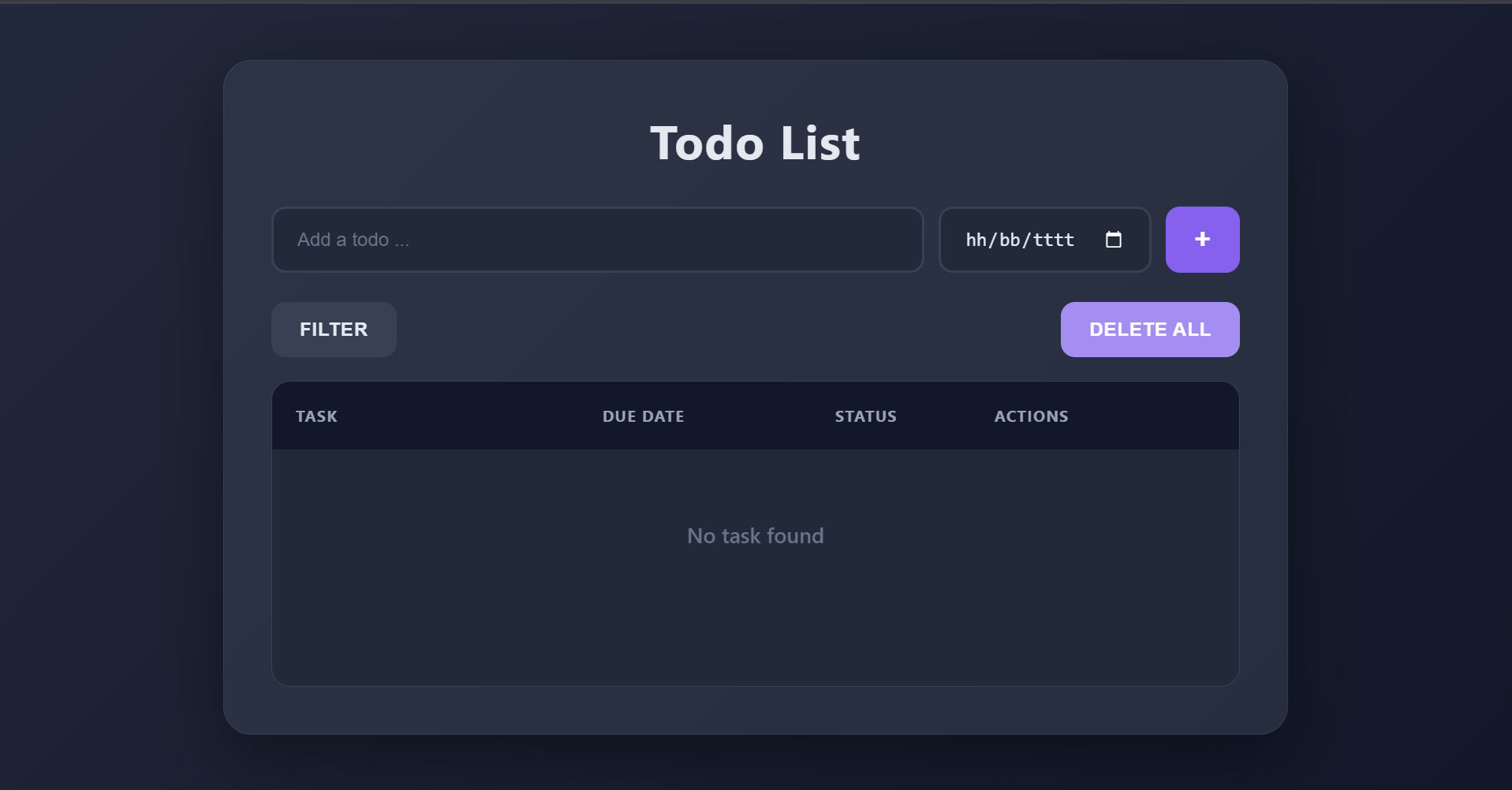Focus the "Add a todo ..." text field
The image size is (1512, 790).
[597, 240]
